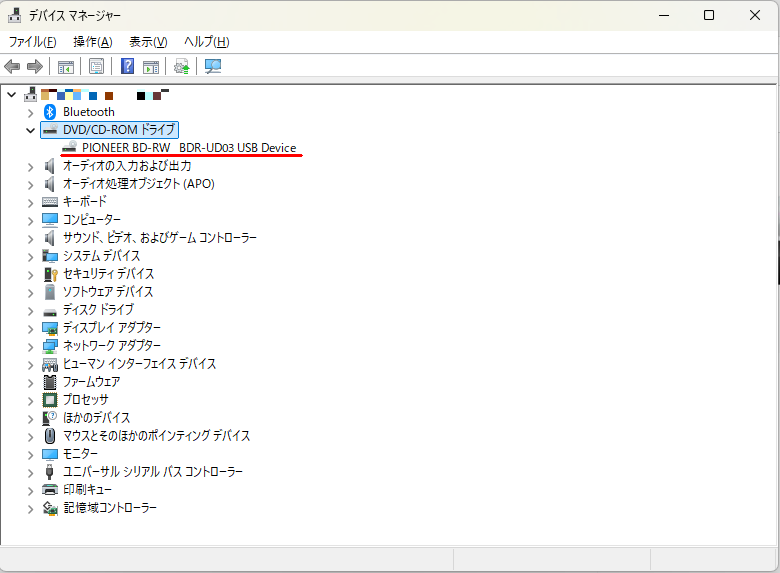Click the Back arrow toolbar icon

point(12,66)
